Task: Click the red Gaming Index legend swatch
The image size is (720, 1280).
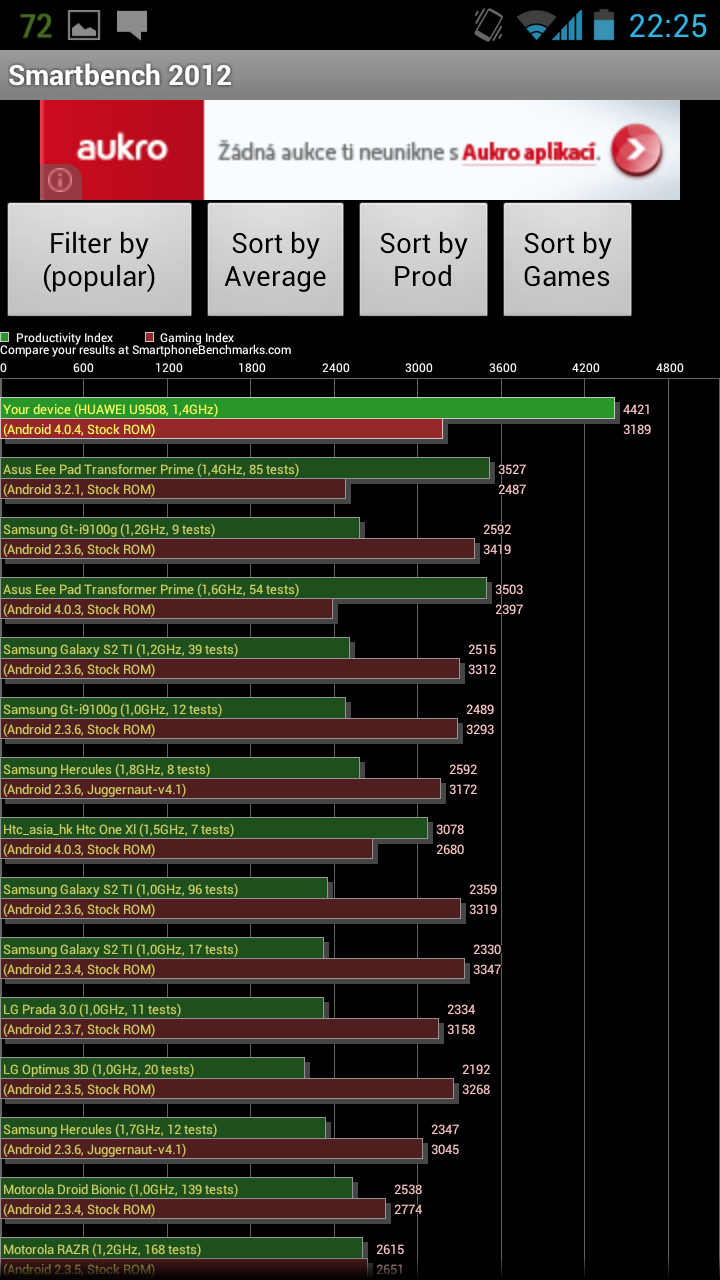Action: coord(150,338)
